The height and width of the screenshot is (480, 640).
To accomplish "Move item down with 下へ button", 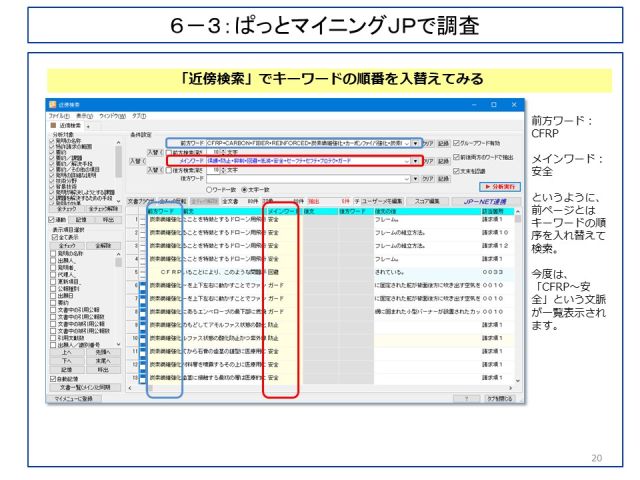I will 67,361.
